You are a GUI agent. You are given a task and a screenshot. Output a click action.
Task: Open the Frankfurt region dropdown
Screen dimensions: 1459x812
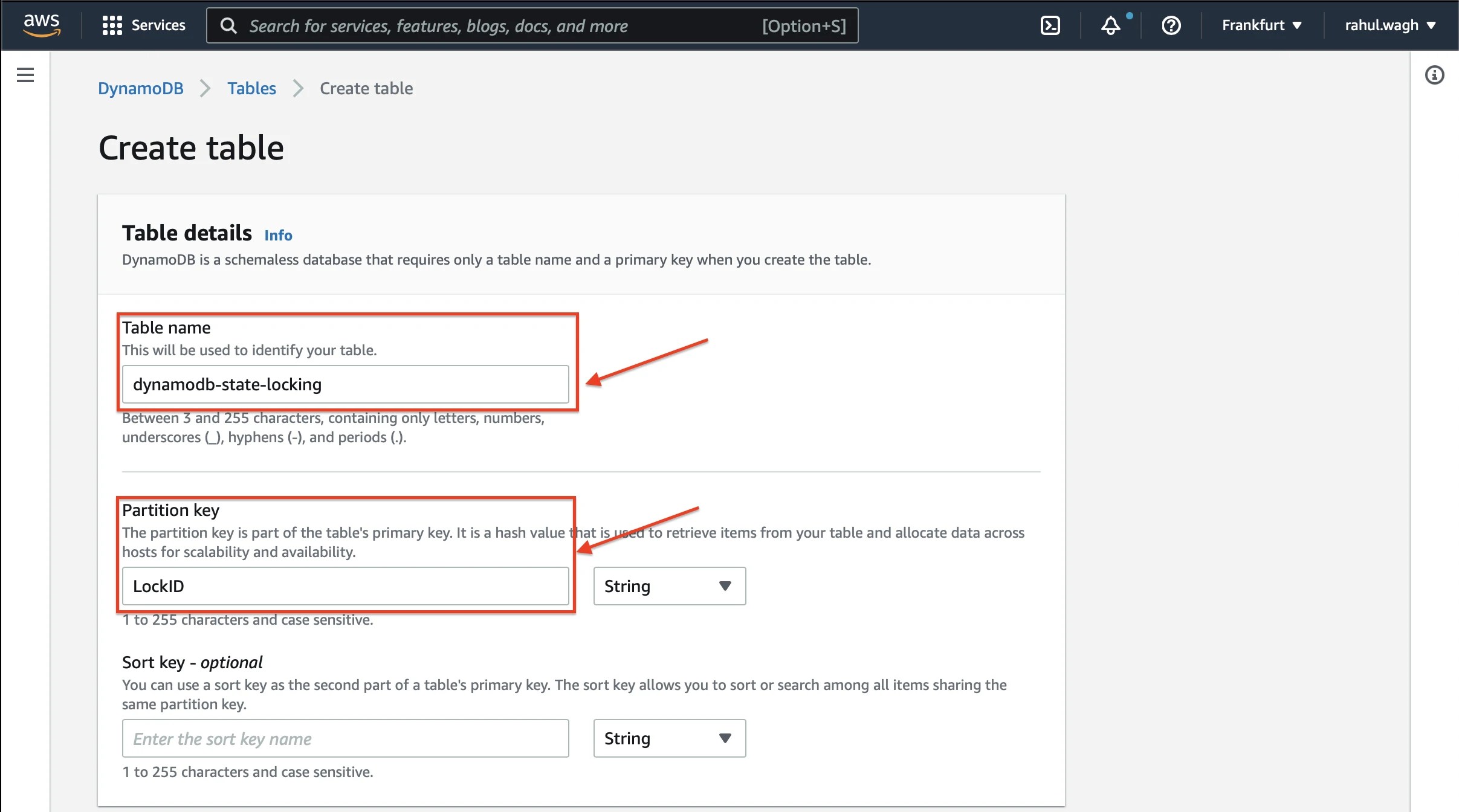click(x=1260, y=25)
